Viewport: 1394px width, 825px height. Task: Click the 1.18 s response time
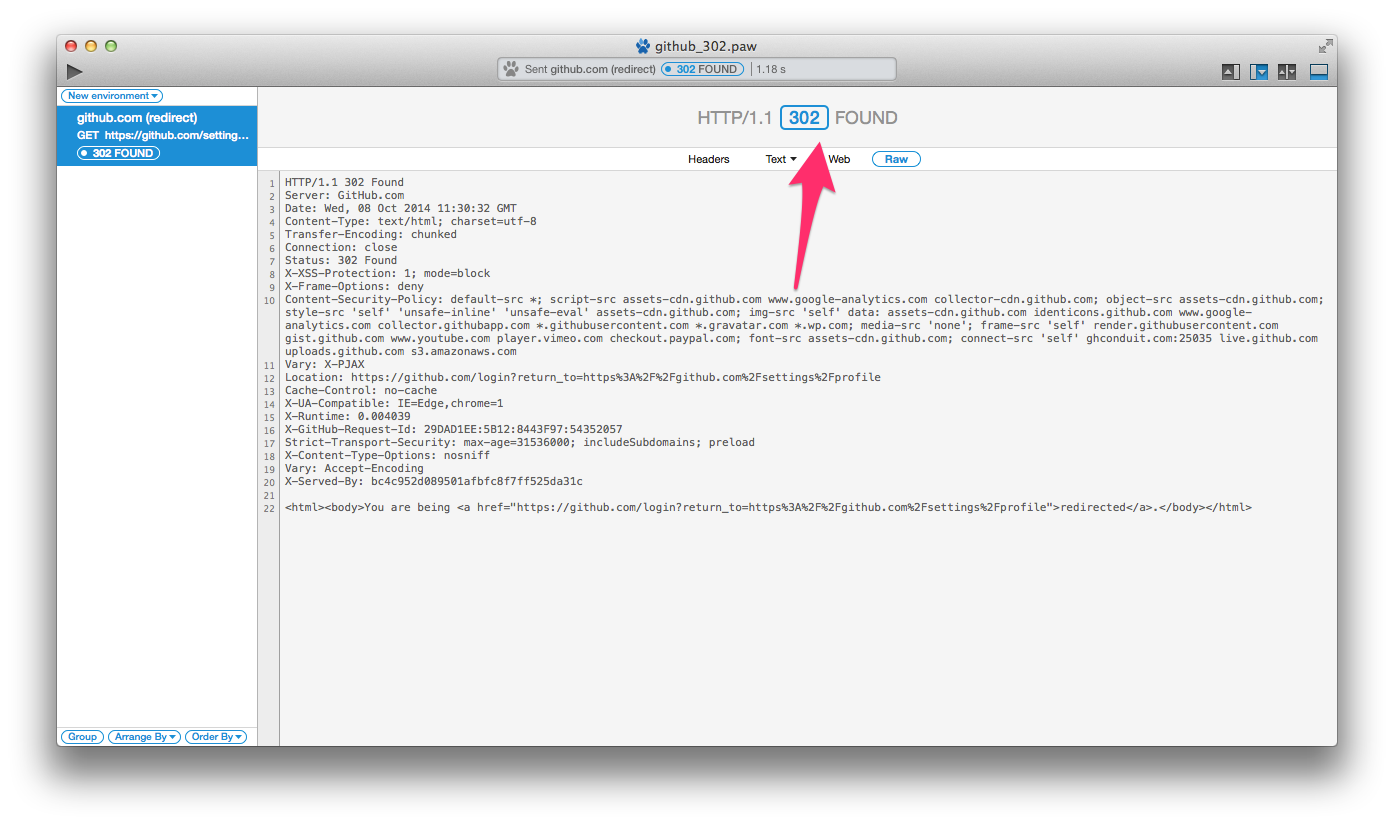[771, 70]
